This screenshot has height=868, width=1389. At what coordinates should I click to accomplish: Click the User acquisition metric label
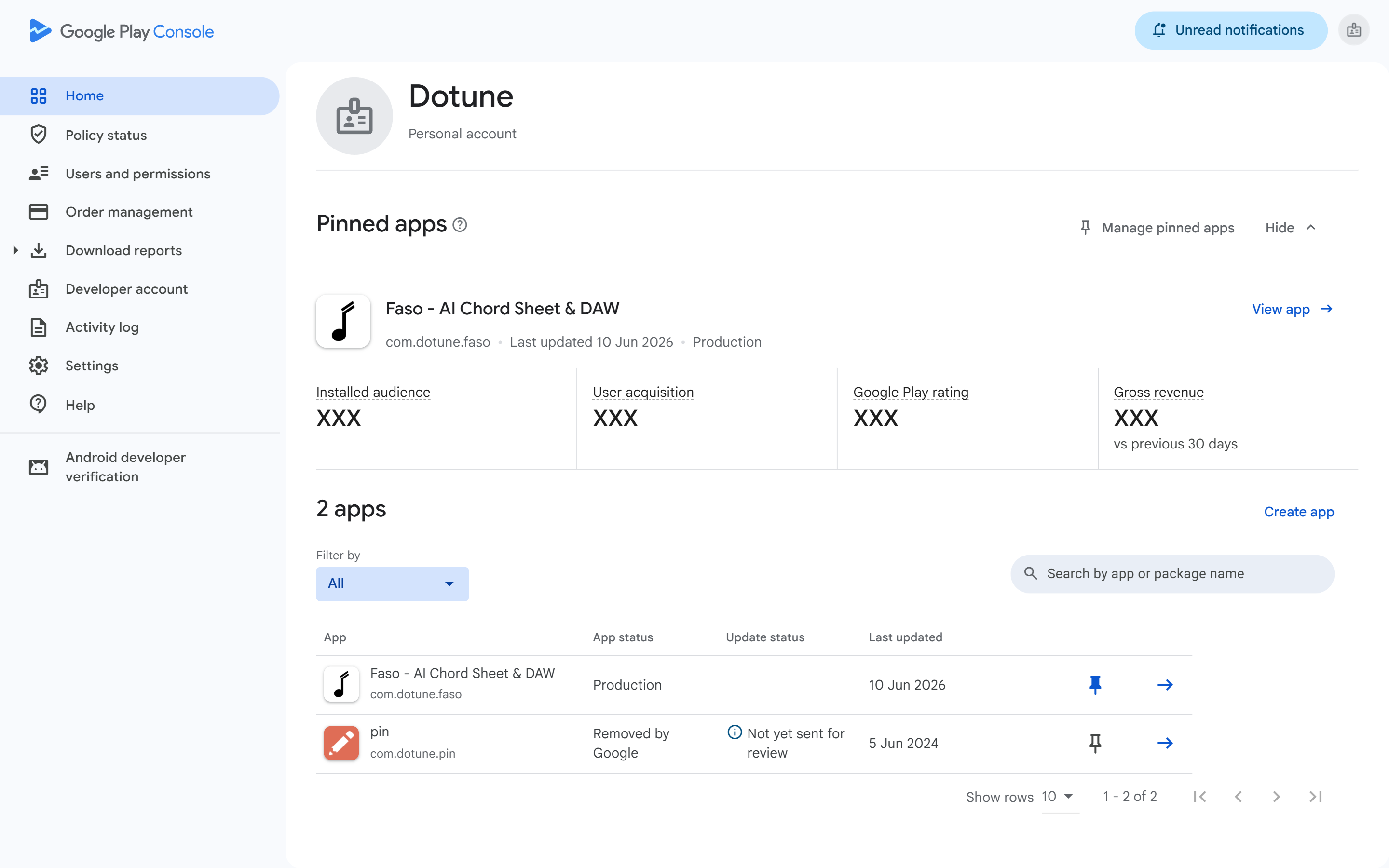point(643,392)
